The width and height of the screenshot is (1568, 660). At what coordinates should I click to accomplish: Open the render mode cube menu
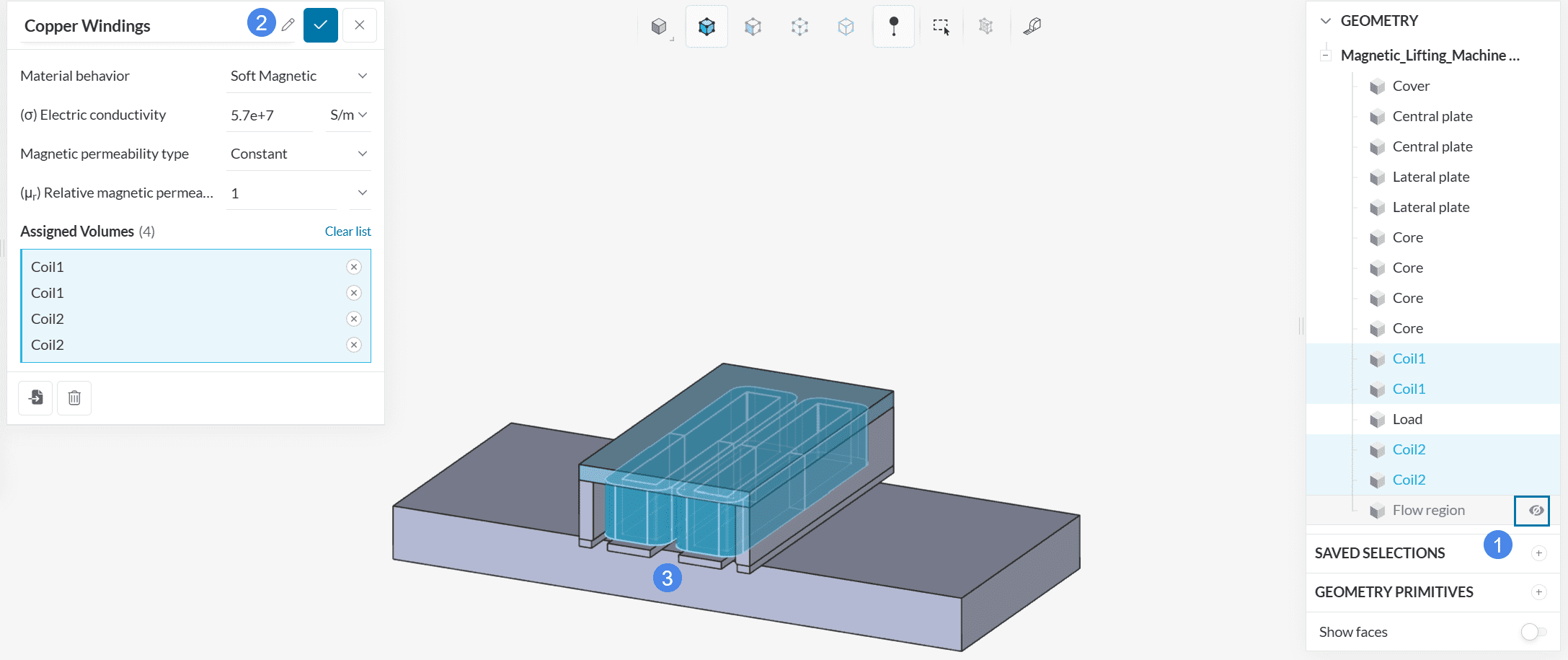tap(659, 27)
